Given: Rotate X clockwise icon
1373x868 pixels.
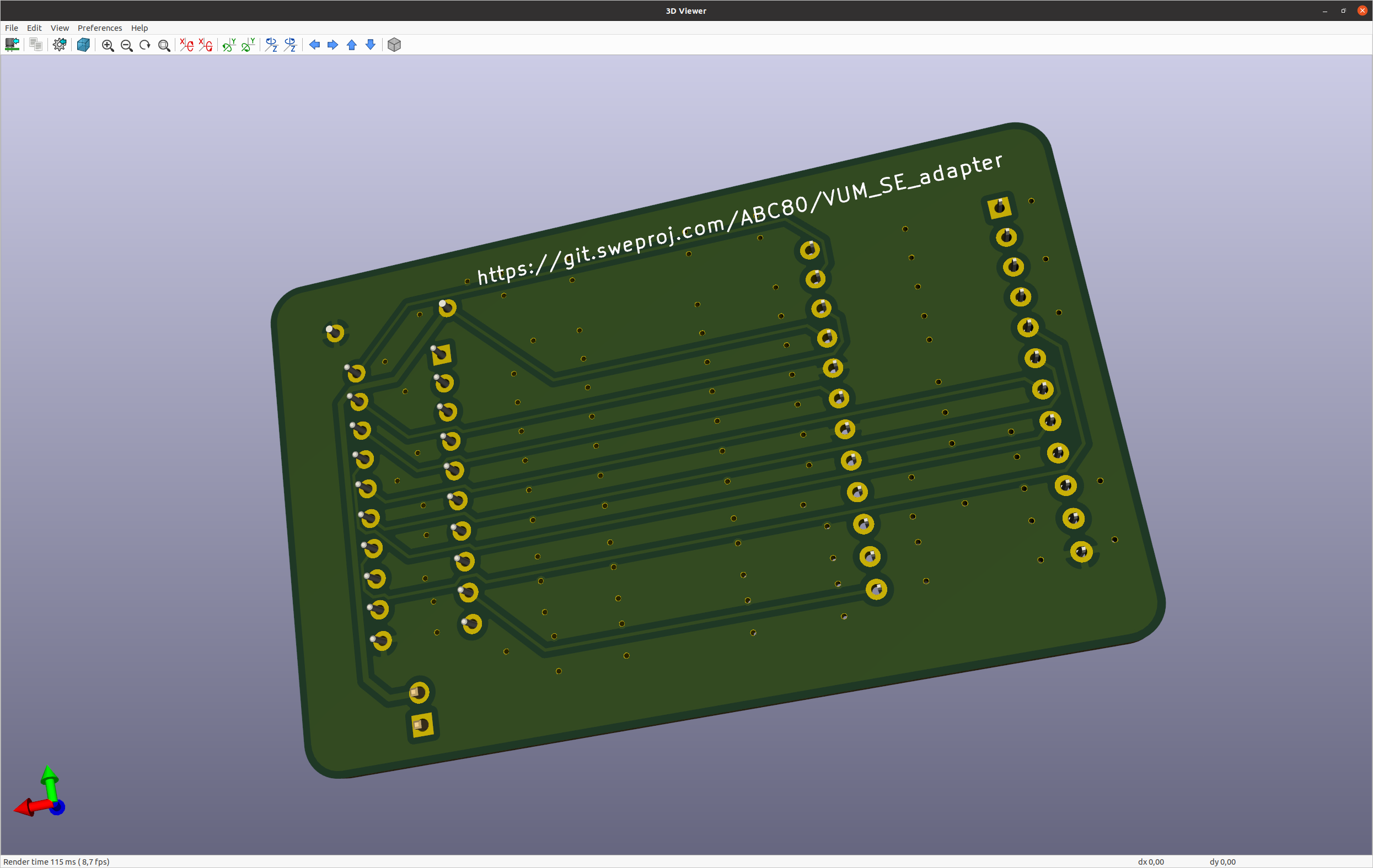Looking at the screenshot, I should [x=186, y=45].
